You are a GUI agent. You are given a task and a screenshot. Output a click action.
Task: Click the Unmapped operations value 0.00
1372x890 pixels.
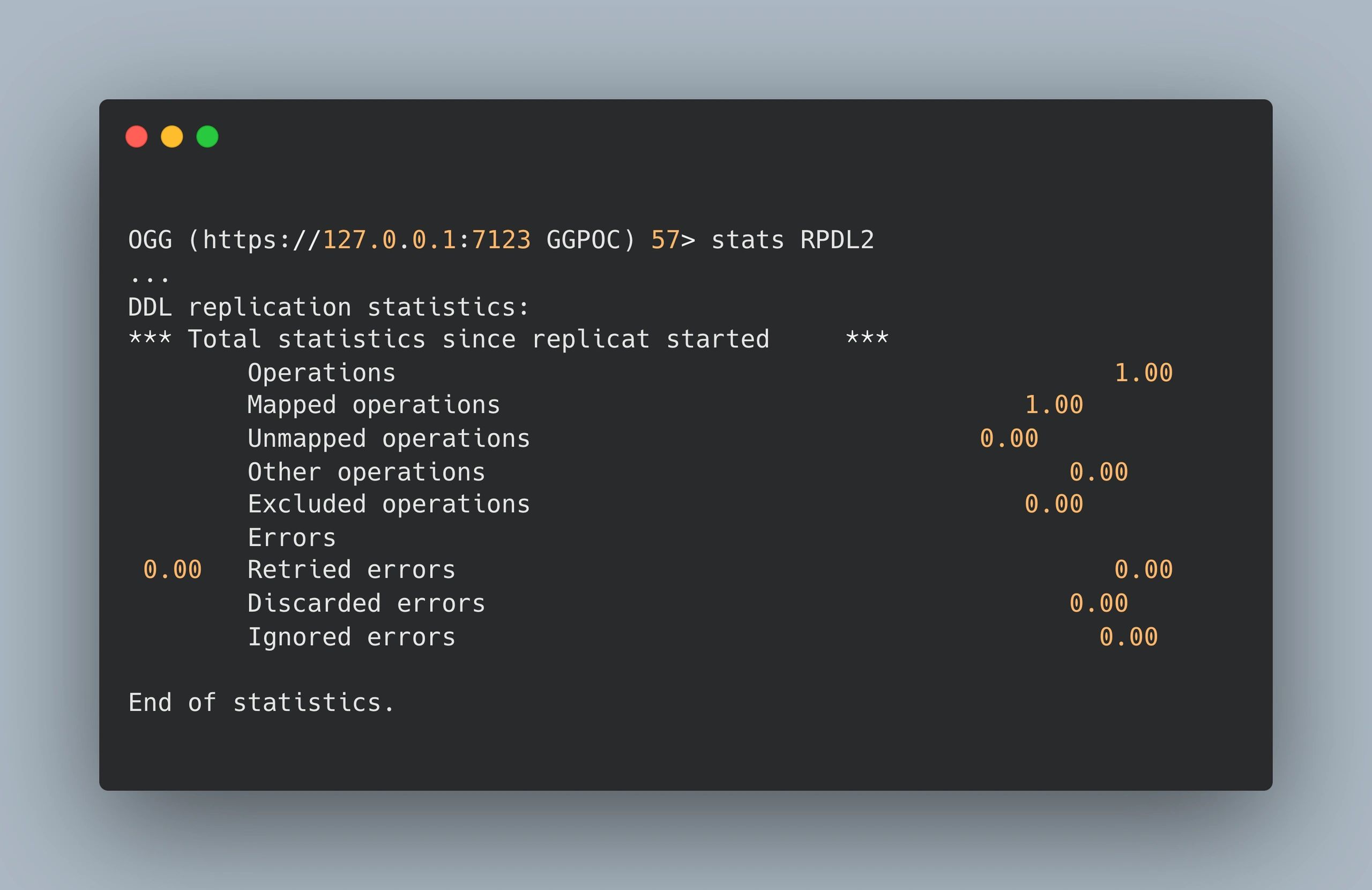click(1009, 439)
